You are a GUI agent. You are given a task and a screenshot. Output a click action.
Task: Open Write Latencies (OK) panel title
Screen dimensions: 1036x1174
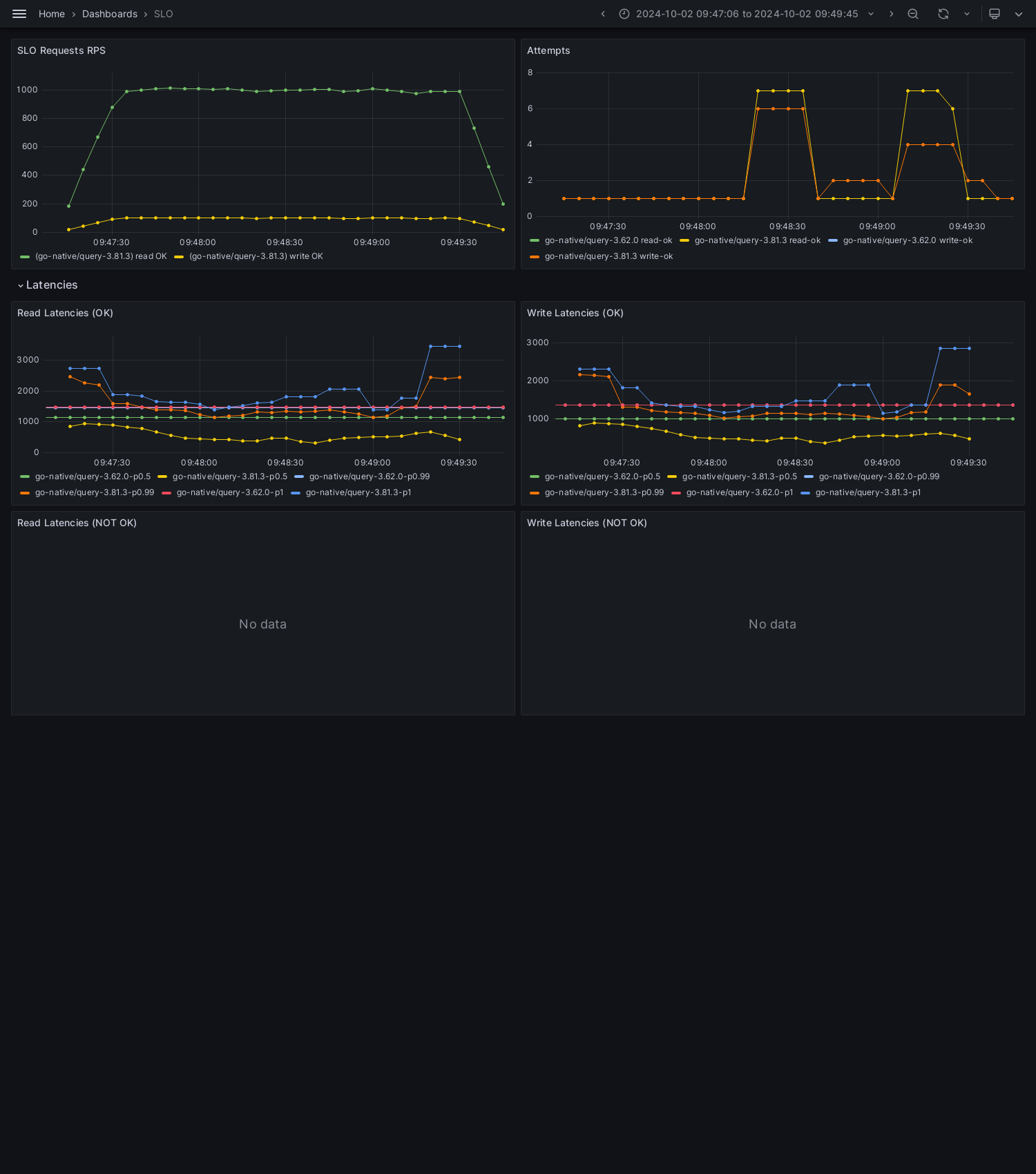tap(575, 313)
